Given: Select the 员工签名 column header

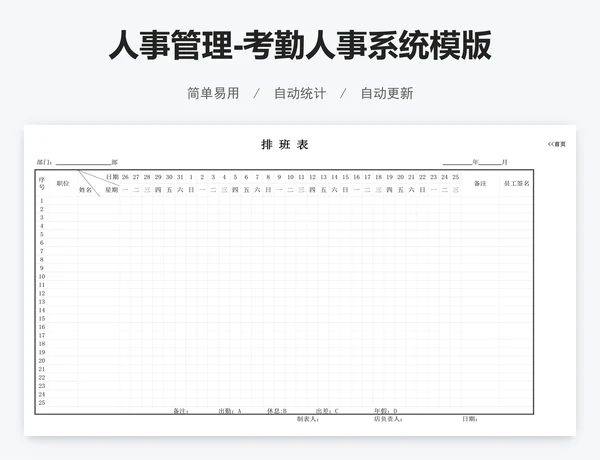Looking at the screenshot, I should click(516, 183).
